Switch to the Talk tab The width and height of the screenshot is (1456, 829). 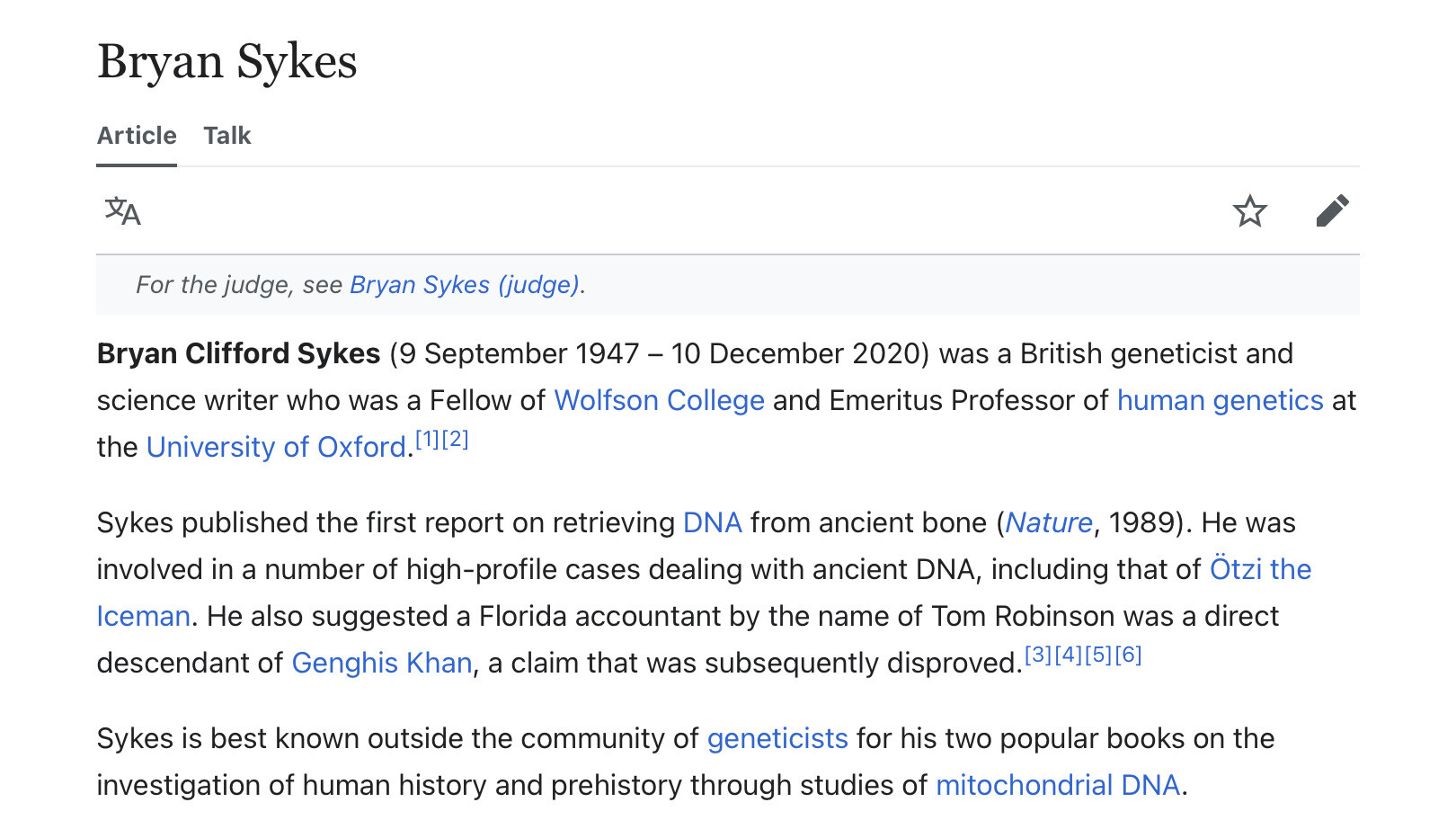coord(227,136)
